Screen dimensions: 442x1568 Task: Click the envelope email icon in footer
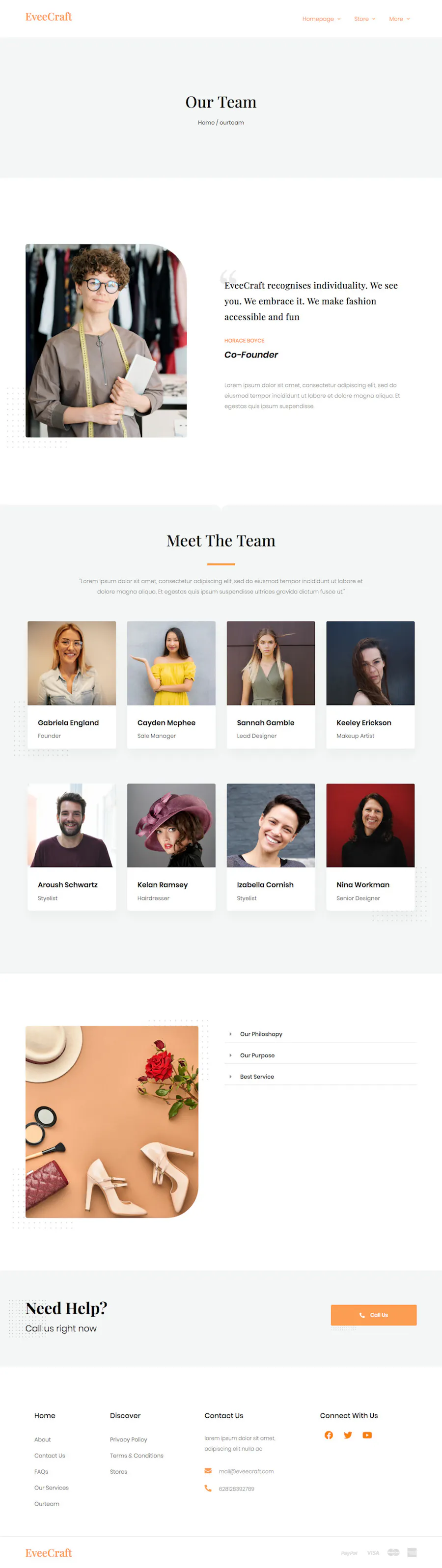(x=208, y=1471)
